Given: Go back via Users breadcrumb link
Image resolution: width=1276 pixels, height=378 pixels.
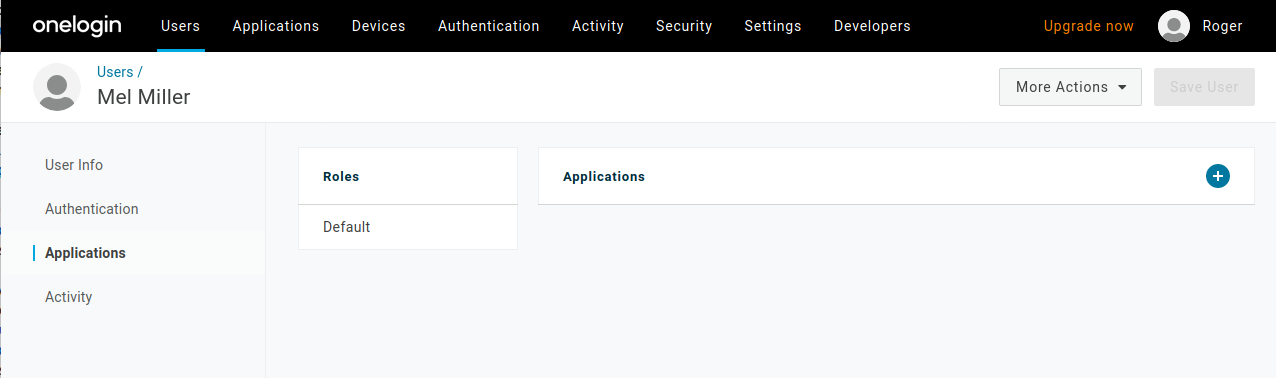Looking at the screenshot, I should coord(115,72).
